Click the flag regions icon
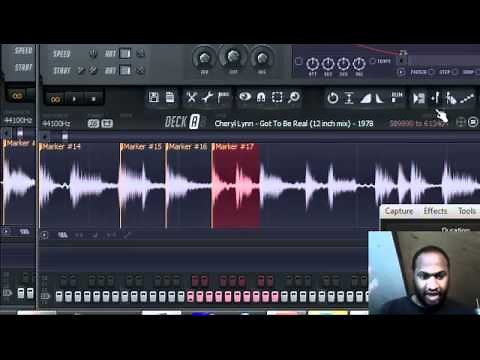480x360 pixels. [223, 97]
